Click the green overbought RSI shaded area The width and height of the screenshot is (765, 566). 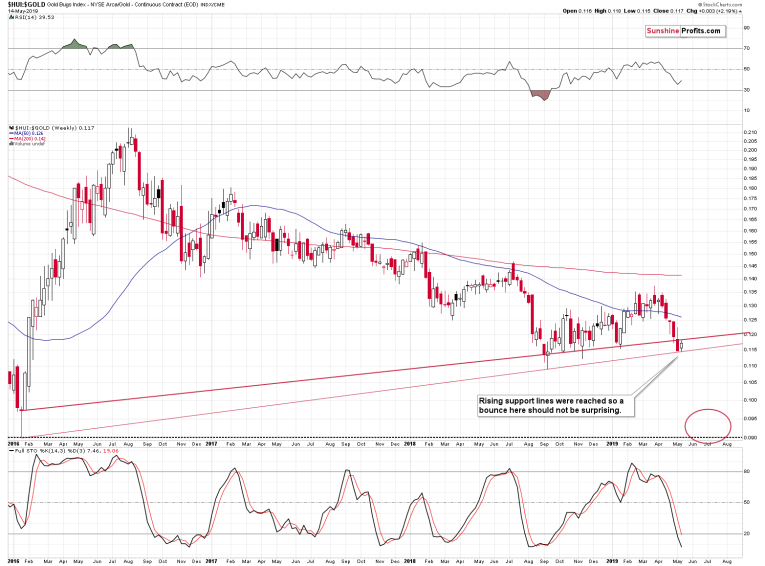(x=76, y=45)
